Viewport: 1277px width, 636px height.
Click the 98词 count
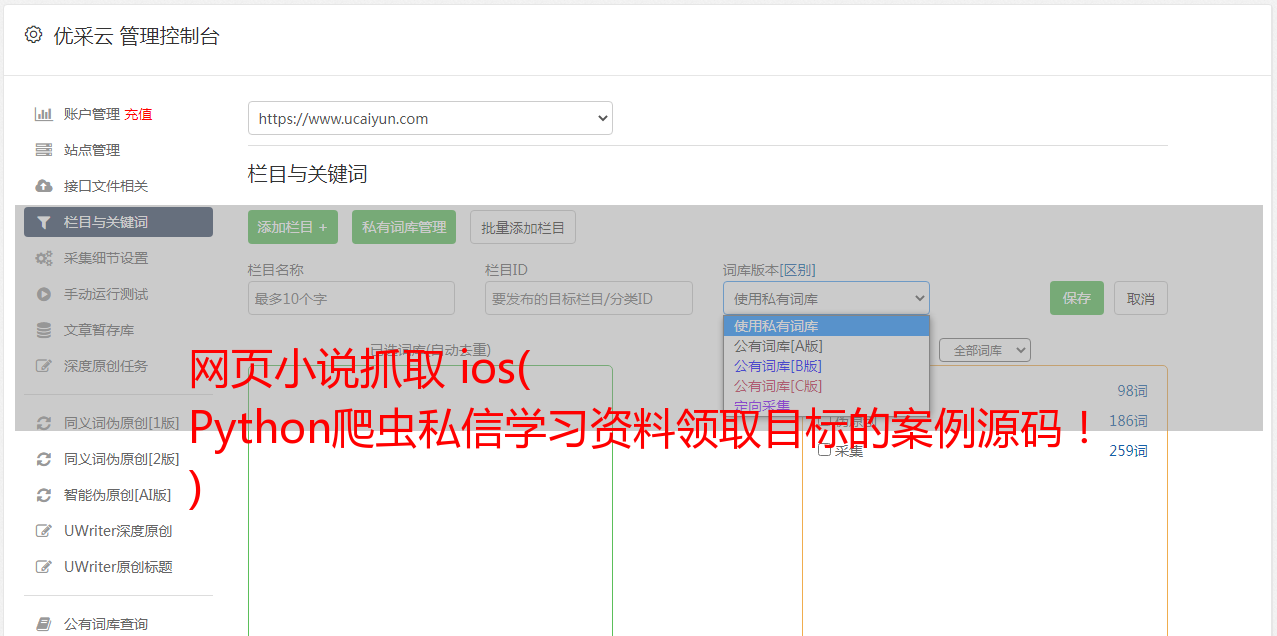(x=1132, y=391)
